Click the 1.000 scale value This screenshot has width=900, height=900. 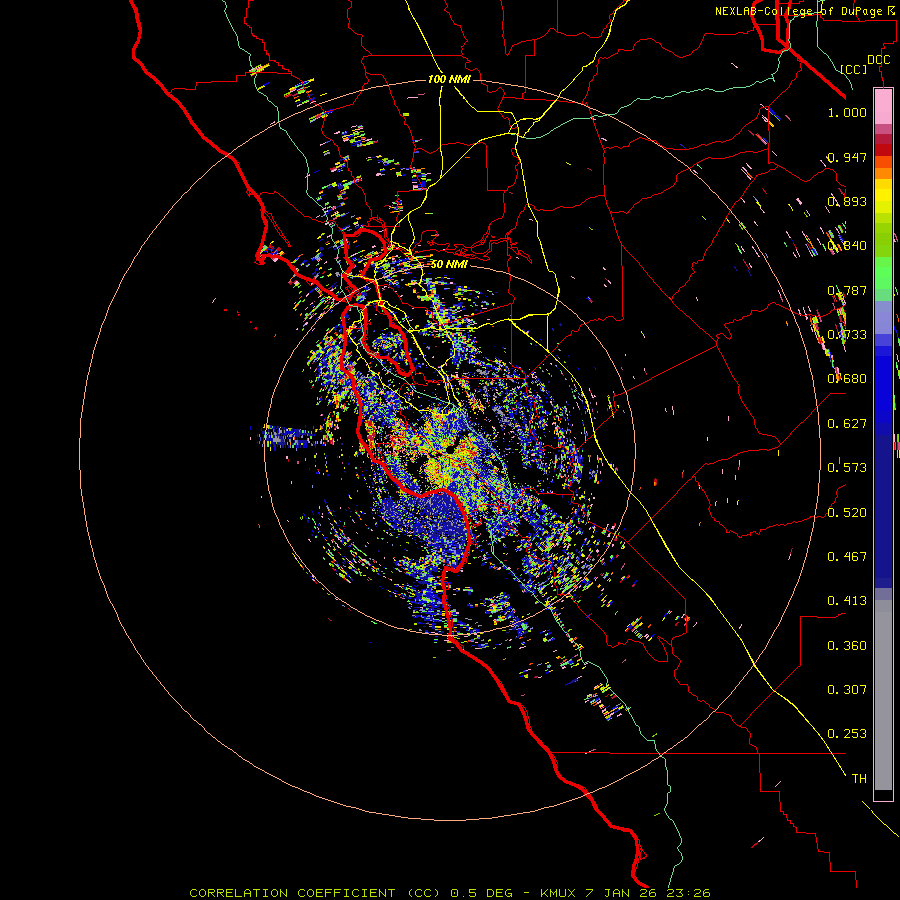click(847, 112)
